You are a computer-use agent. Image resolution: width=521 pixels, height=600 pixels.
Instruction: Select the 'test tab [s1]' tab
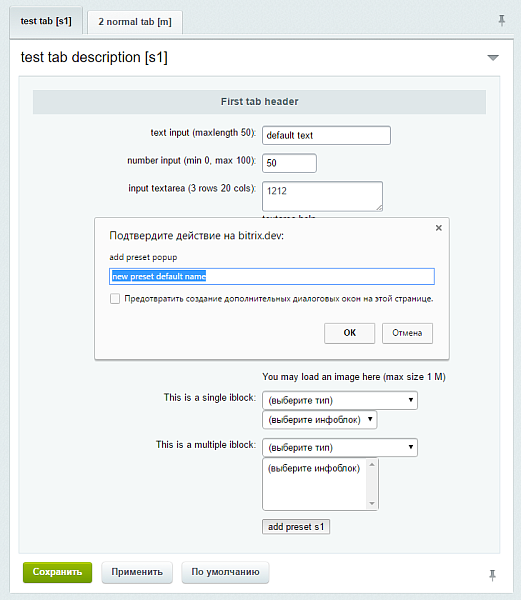46,21
